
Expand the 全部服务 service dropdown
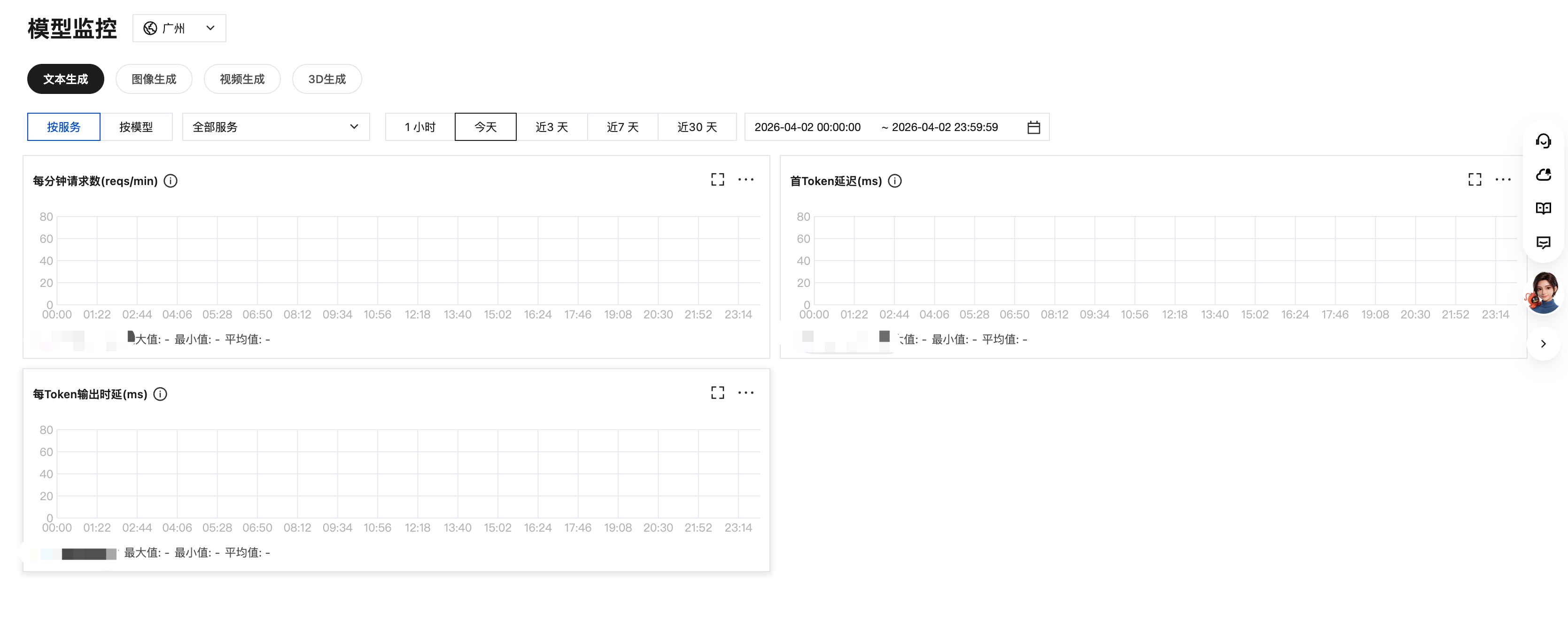coord(276,127)
